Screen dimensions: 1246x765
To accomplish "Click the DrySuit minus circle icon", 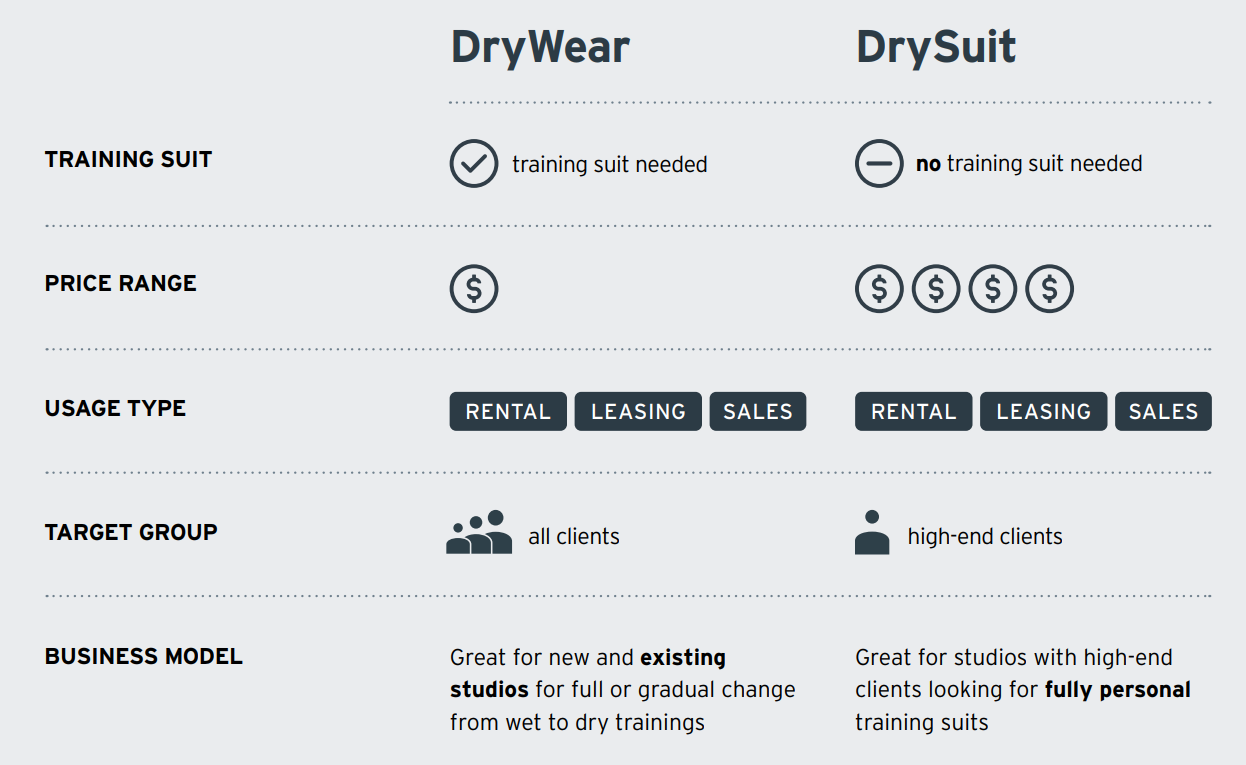I will coord(879,164).
